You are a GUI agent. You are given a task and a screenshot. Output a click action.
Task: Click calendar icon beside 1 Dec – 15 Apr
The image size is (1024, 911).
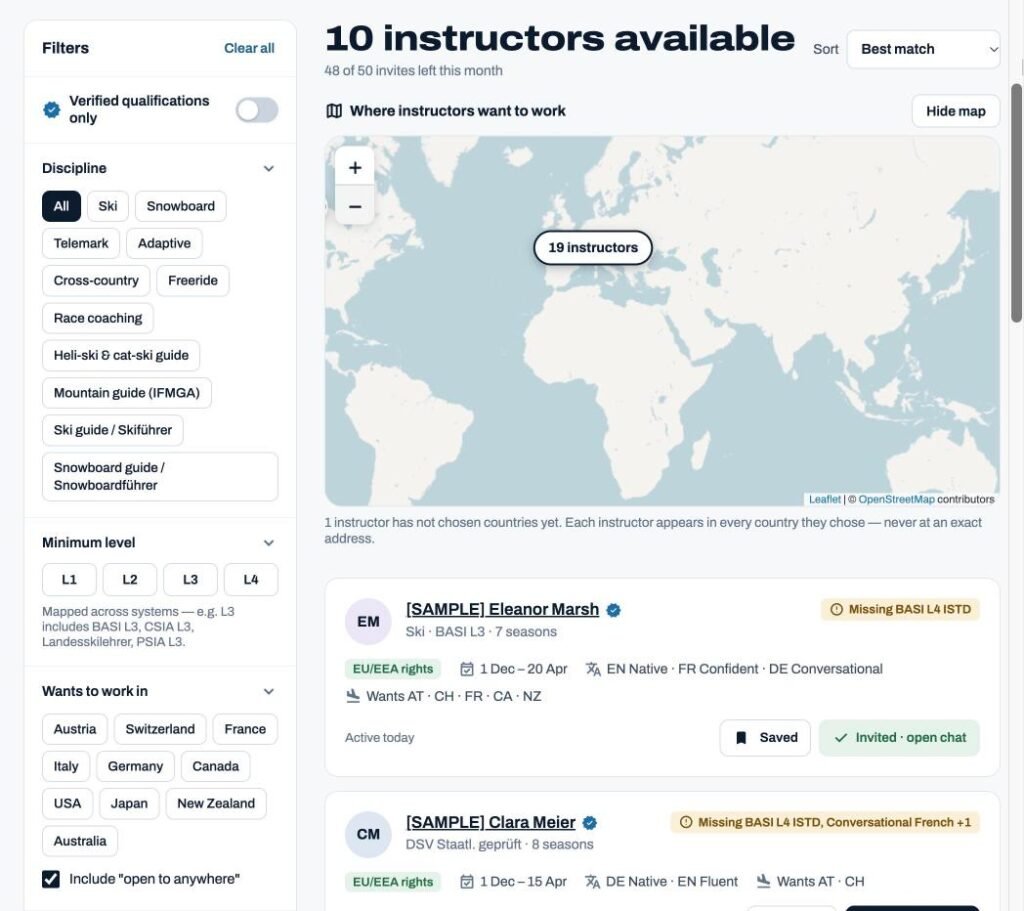466,882
